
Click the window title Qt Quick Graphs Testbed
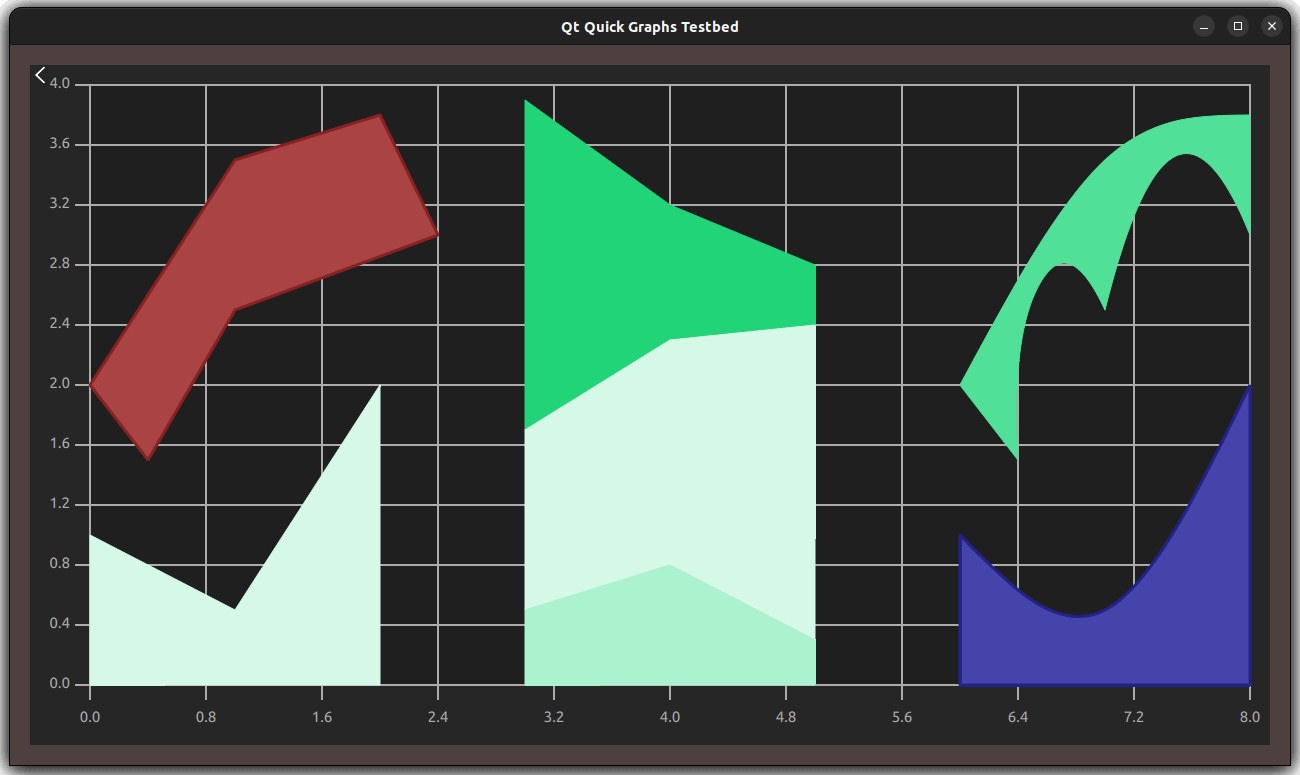(x=650, y=27)
